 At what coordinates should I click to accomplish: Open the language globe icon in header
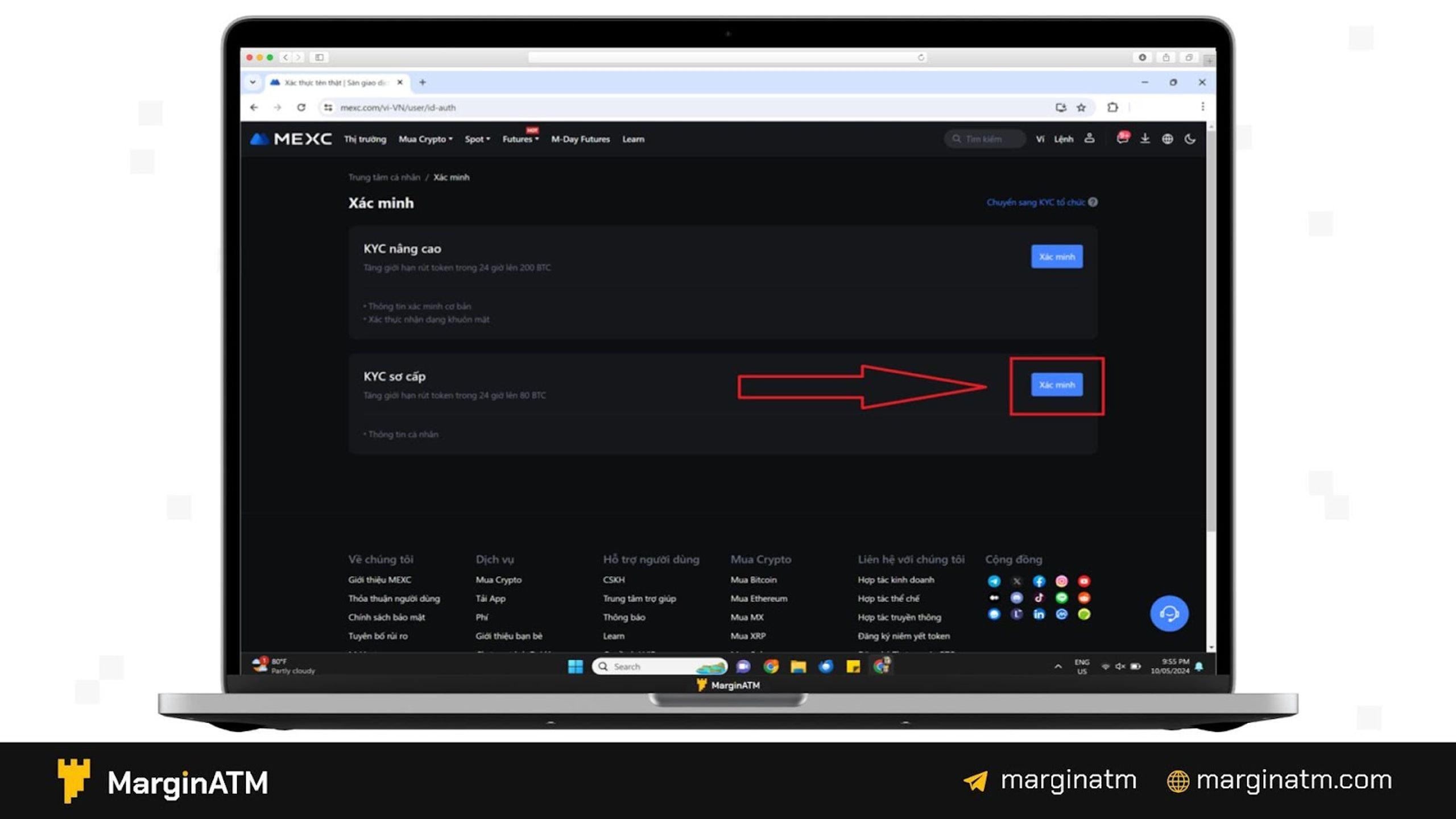pyautogui.click(x=1167, y=139)
